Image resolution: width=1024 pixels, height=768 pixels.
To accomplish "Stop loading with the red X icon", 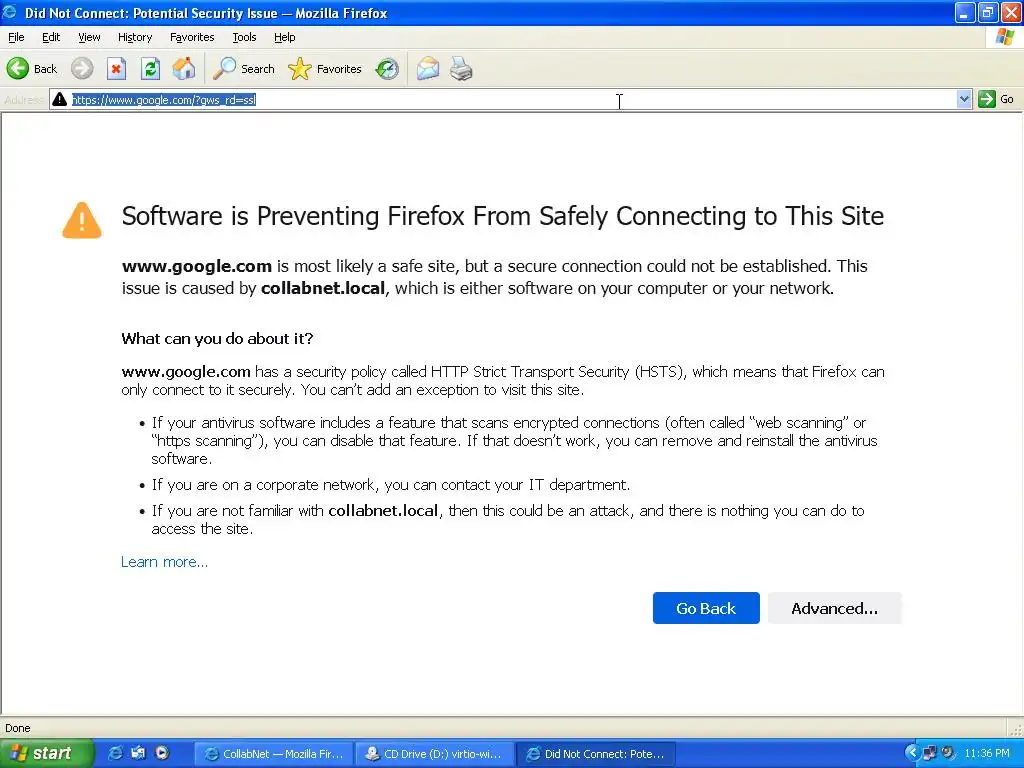I will (x=116, y=69).
